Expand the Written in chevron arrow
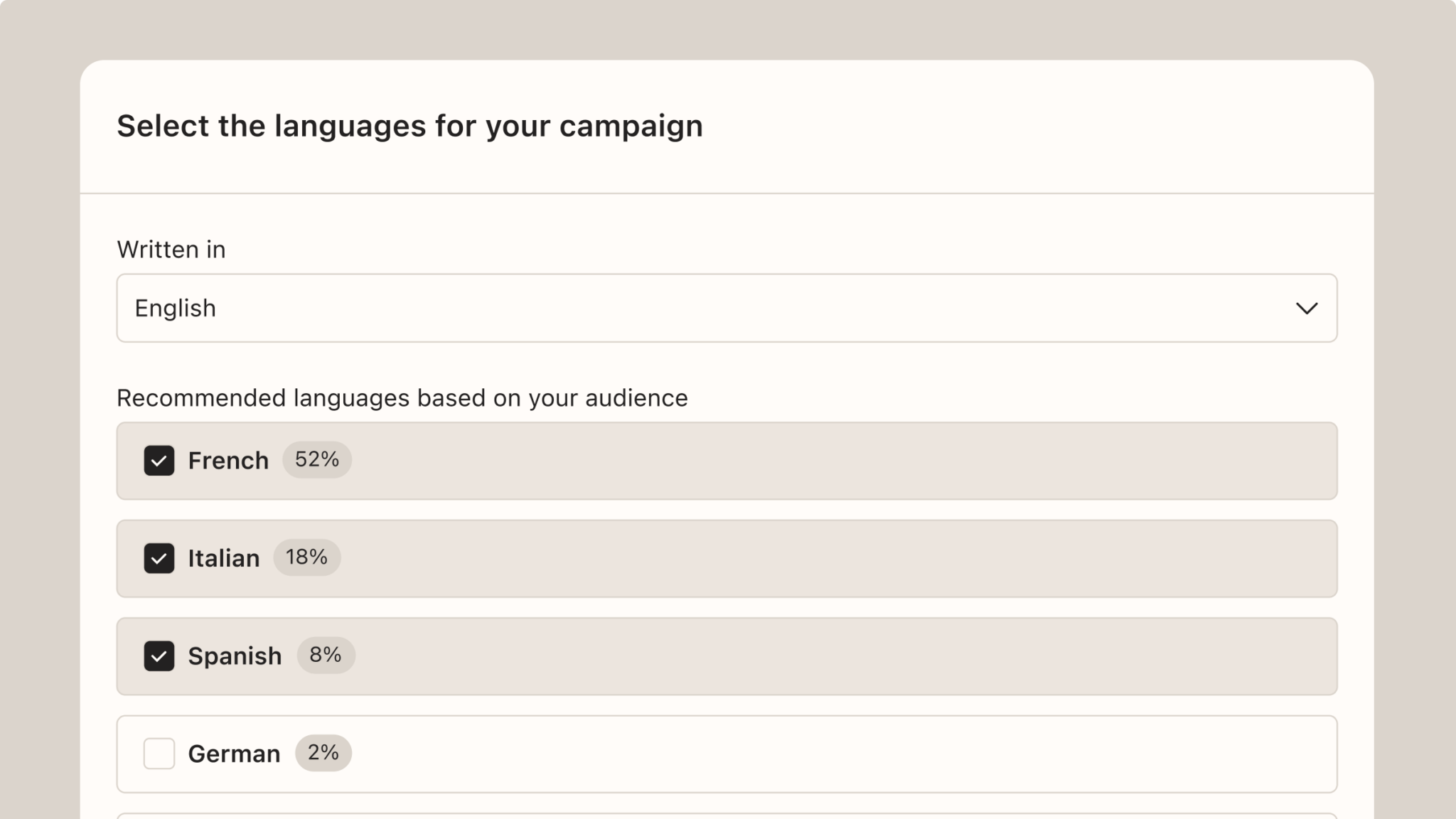The height and width of the screenshot is (819, 1456). tap(1307, 309)
